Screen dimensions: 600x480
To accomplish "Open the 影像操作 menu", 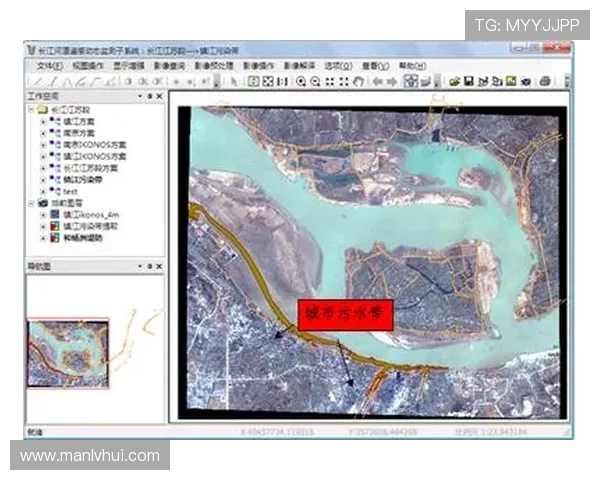I will pos(258,66).
